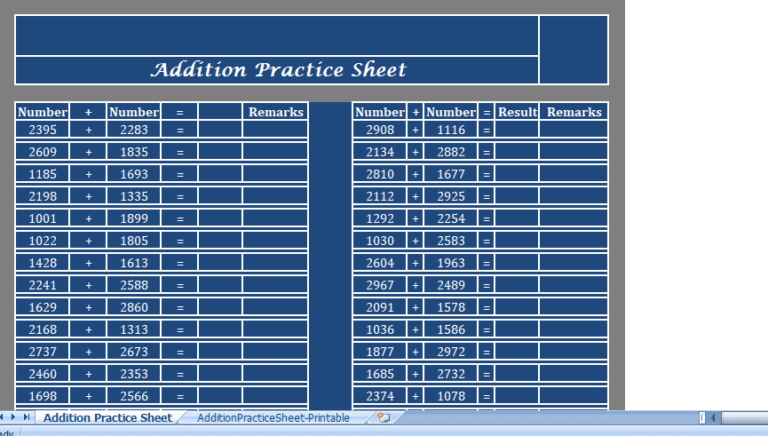
Task: Select the Addition Practice Sheet title cell
Action: [x=277, y=70]
